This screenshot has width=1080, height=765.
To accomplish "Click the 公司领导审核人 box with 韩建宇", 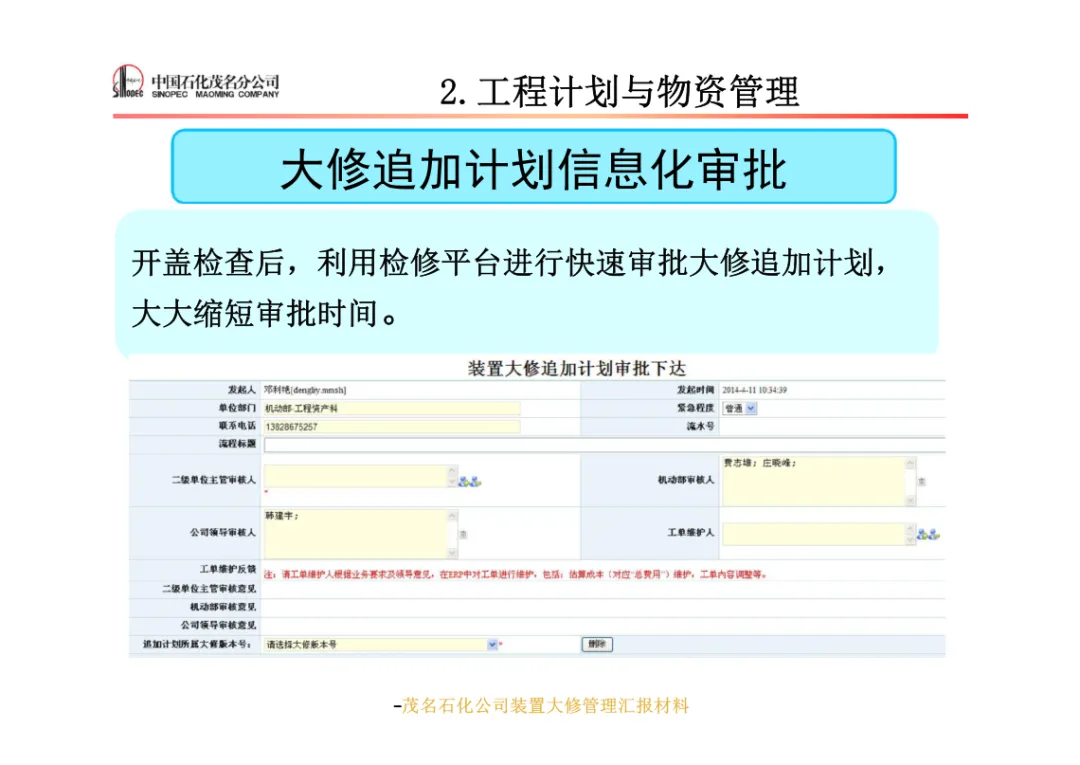I will [356, 534].
